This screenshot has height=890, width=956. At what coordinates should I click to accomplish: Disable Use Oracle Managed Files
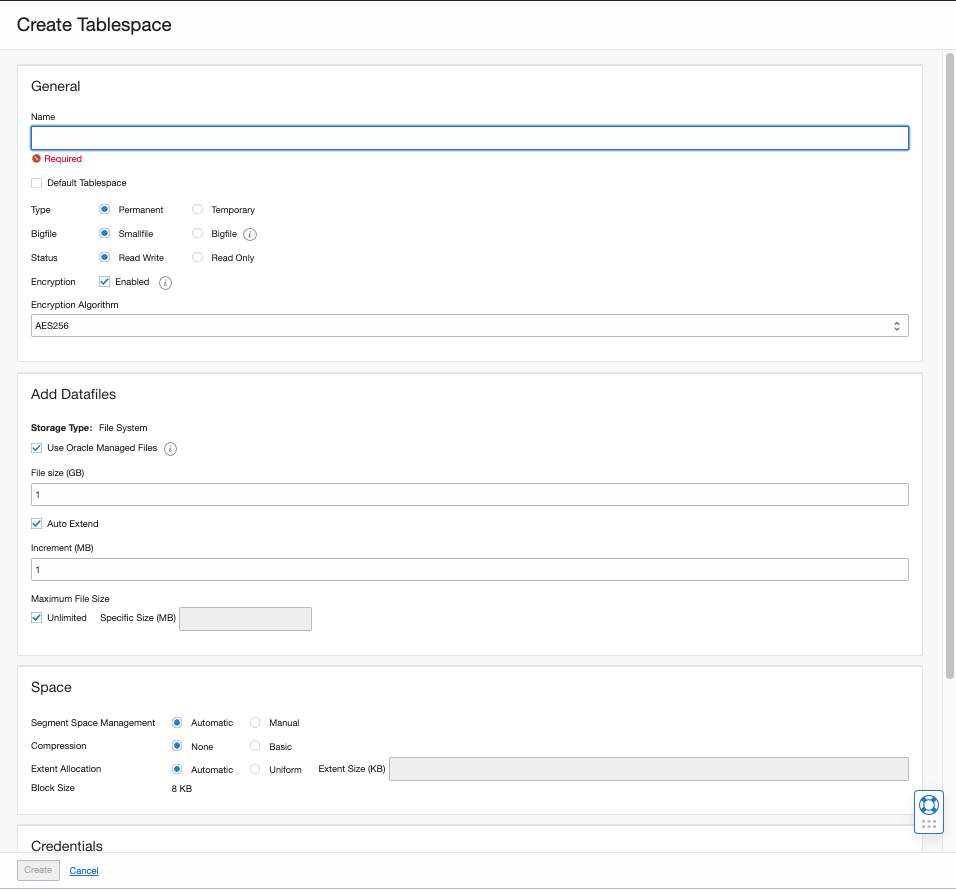[37, 448]
